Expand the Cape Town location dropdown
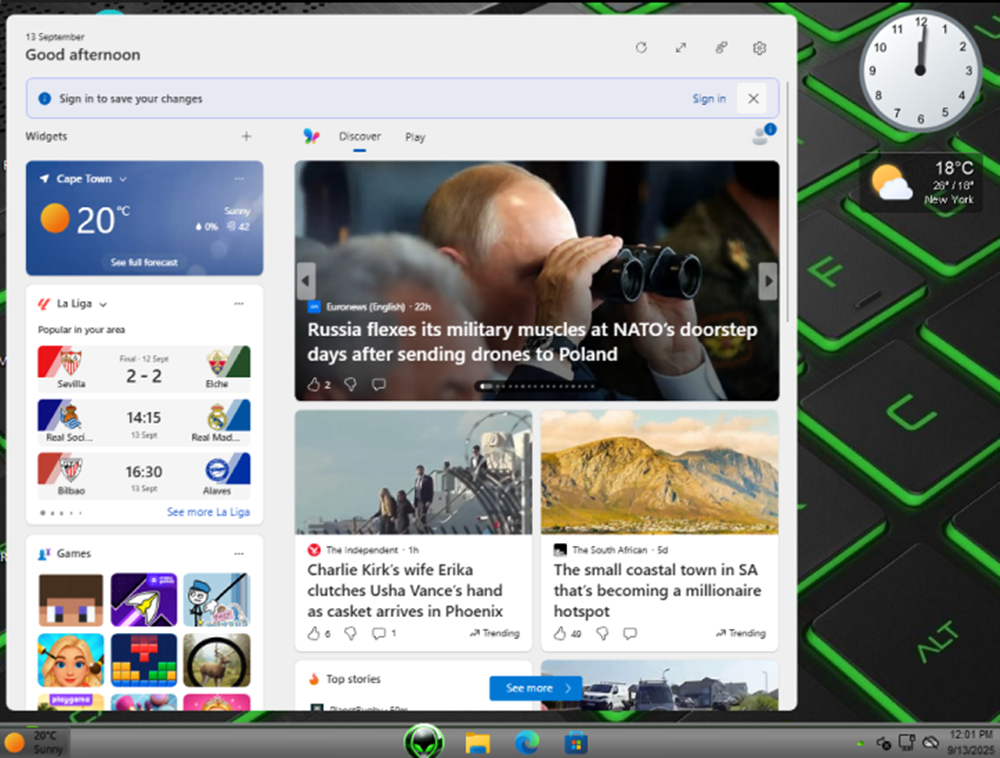The height and width of the screenshot is (758, 1000). click(123, 179)
